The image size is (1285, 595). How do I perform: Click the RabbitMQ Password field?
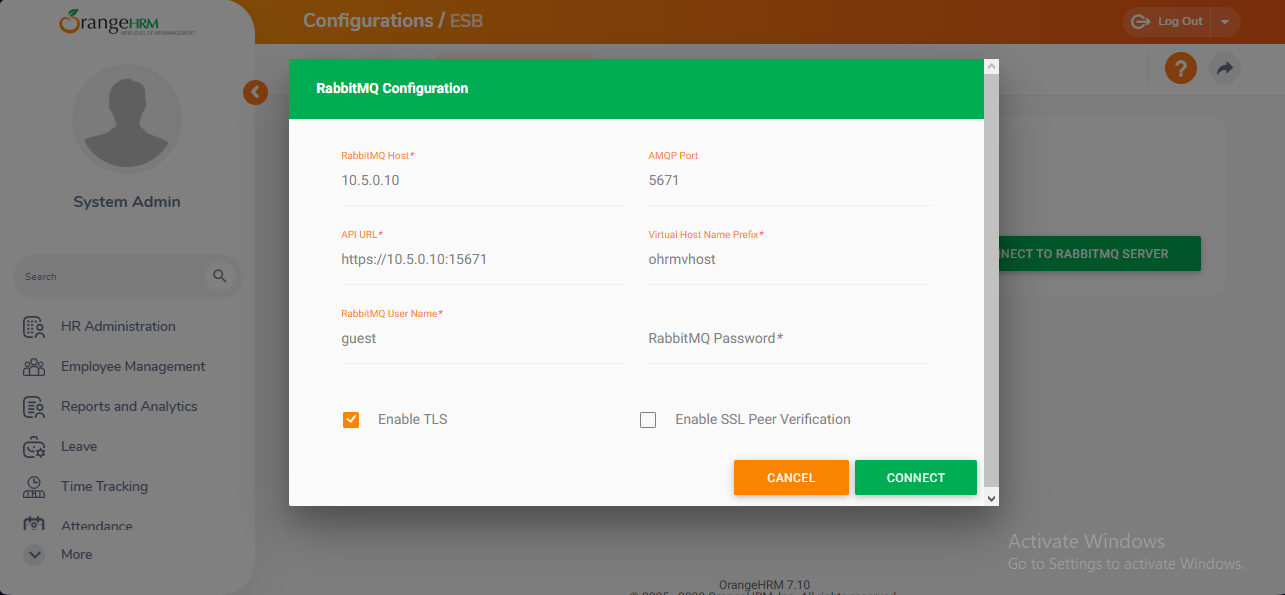[790, 338]
